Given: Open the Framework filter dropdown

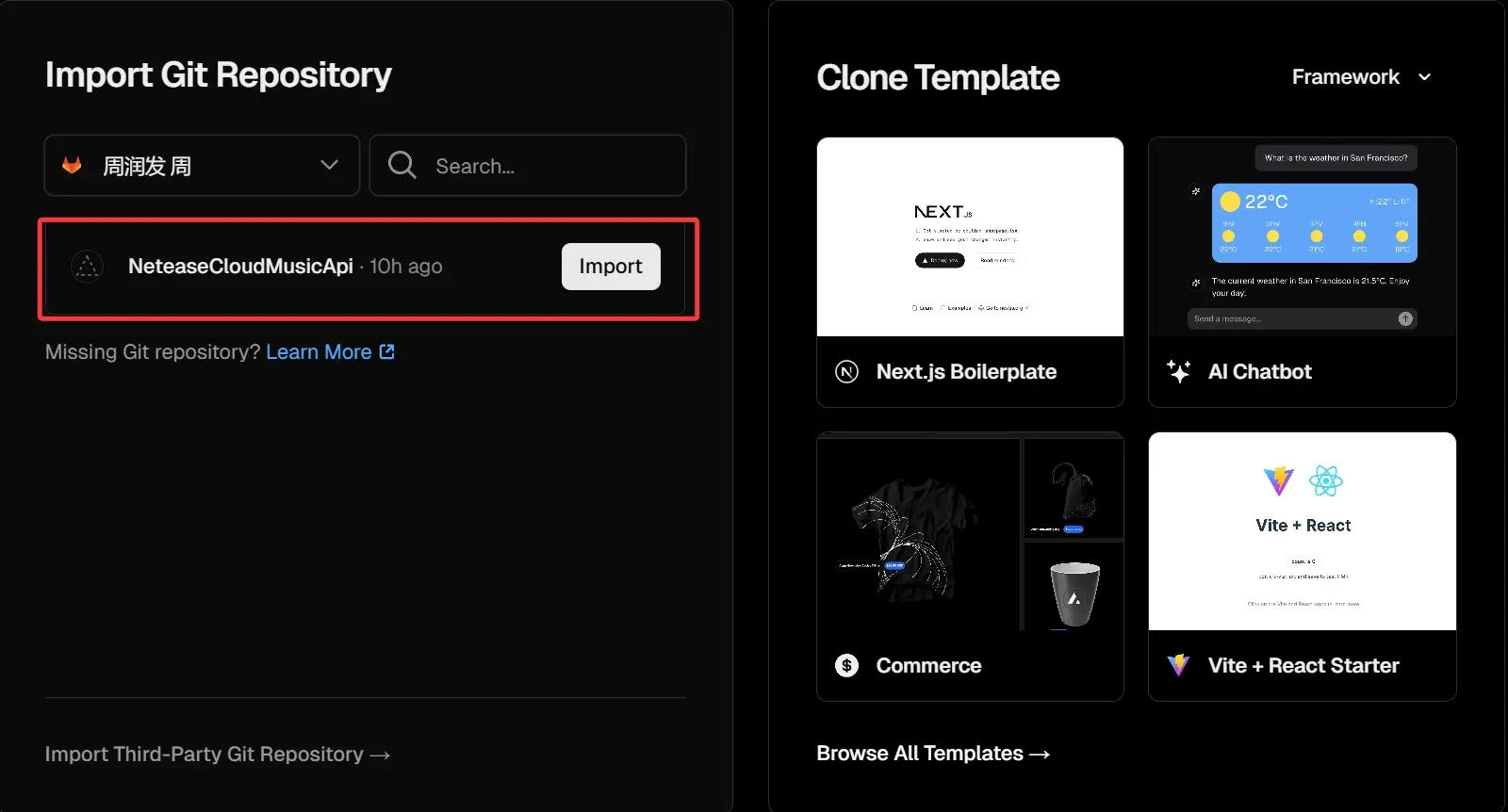Looking at the screenshot, I should click(1360, 76).
